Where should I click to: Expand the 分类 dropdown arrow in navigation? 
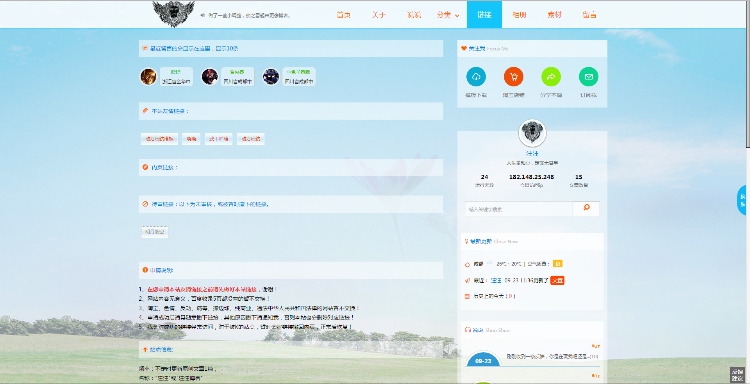(x=457, y=16)
